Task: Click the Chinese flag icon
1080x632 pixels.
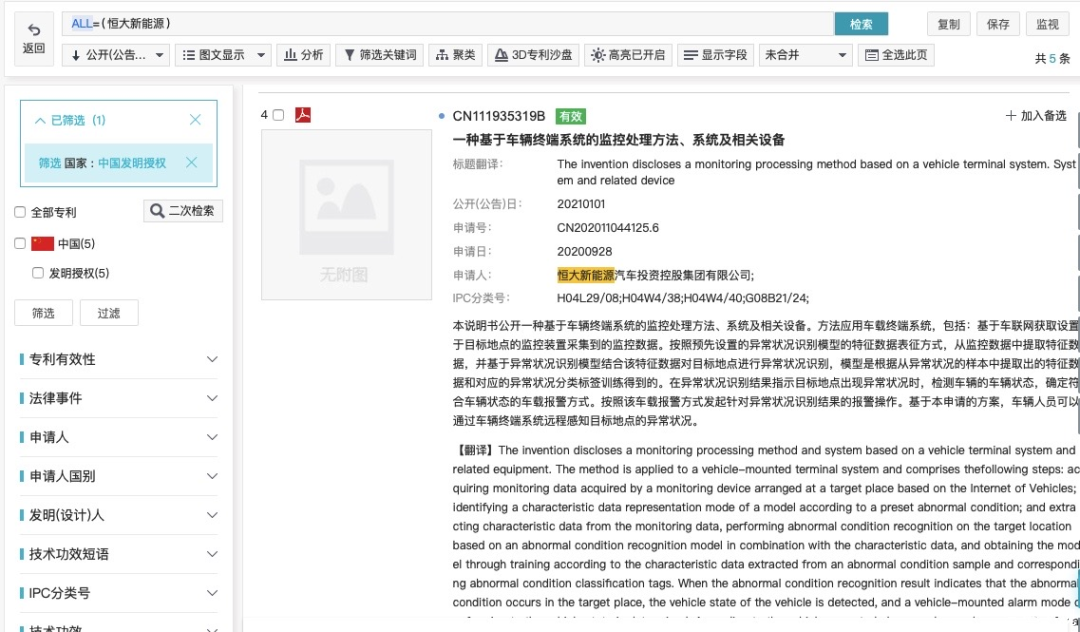Action: [x=43, y=243]
